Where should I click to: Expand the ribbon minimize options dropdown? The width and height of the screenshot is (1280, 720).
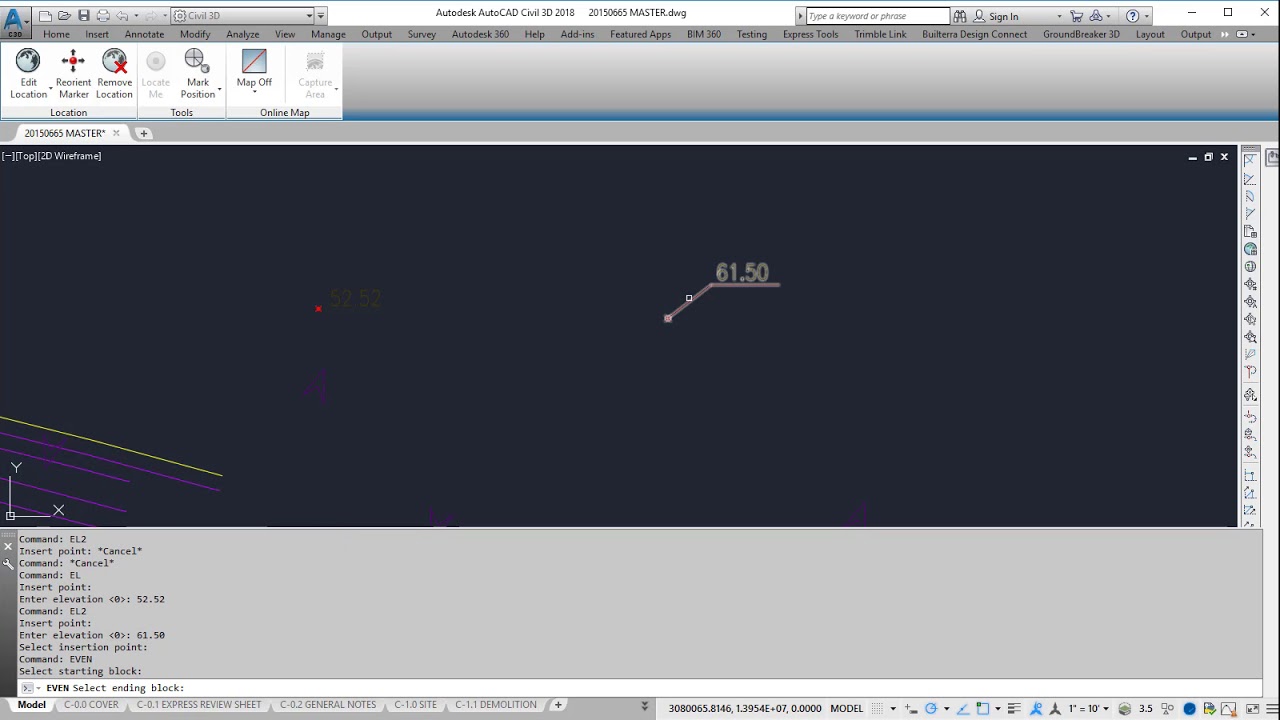click(x=1253, y=34)
